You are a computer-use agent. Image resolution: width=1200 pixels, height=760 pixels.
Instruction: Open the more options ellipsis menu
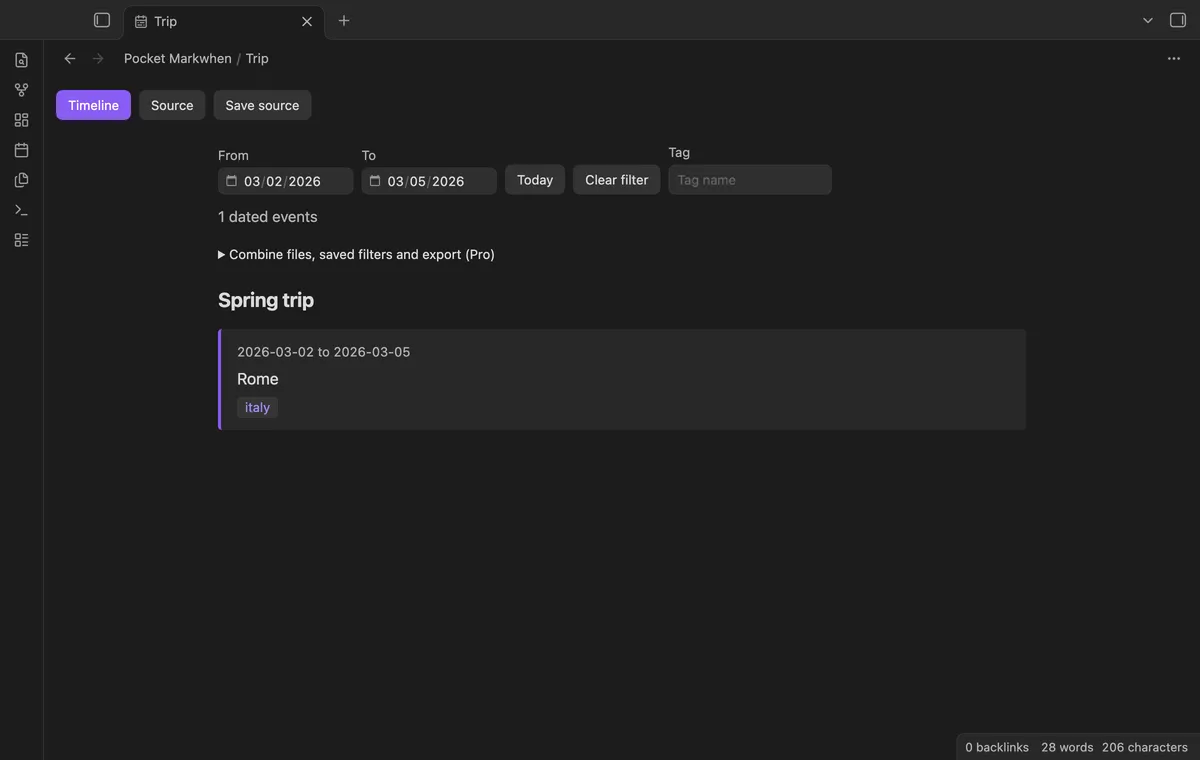click(x=1174, y=58)
